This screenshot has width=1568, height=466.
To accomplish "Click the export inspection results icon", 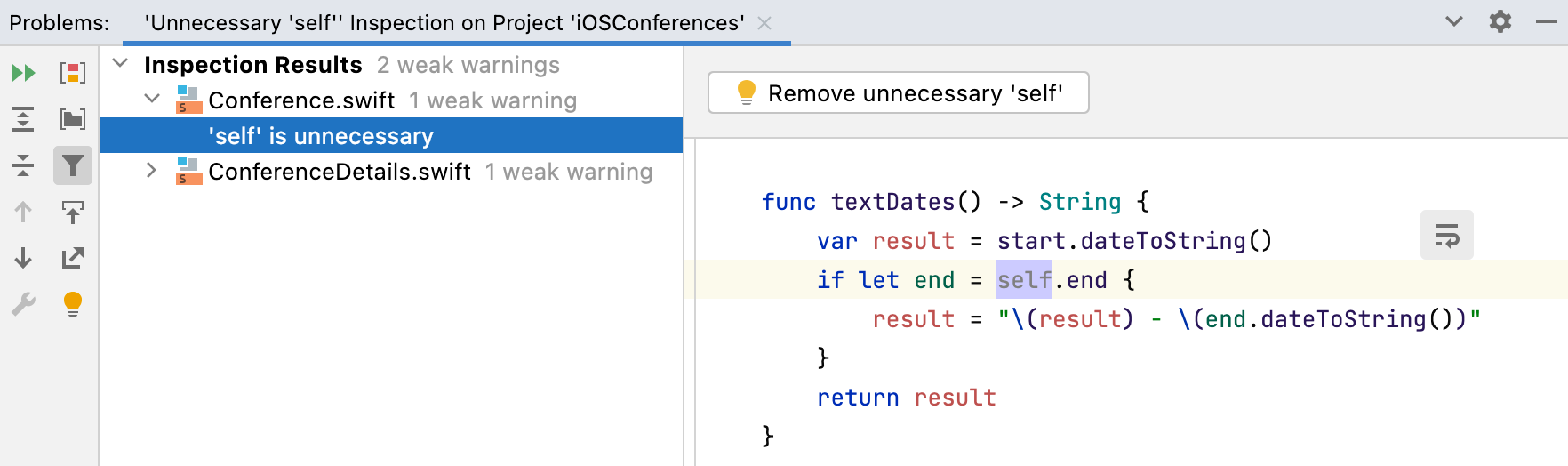I will pos(73,258).
